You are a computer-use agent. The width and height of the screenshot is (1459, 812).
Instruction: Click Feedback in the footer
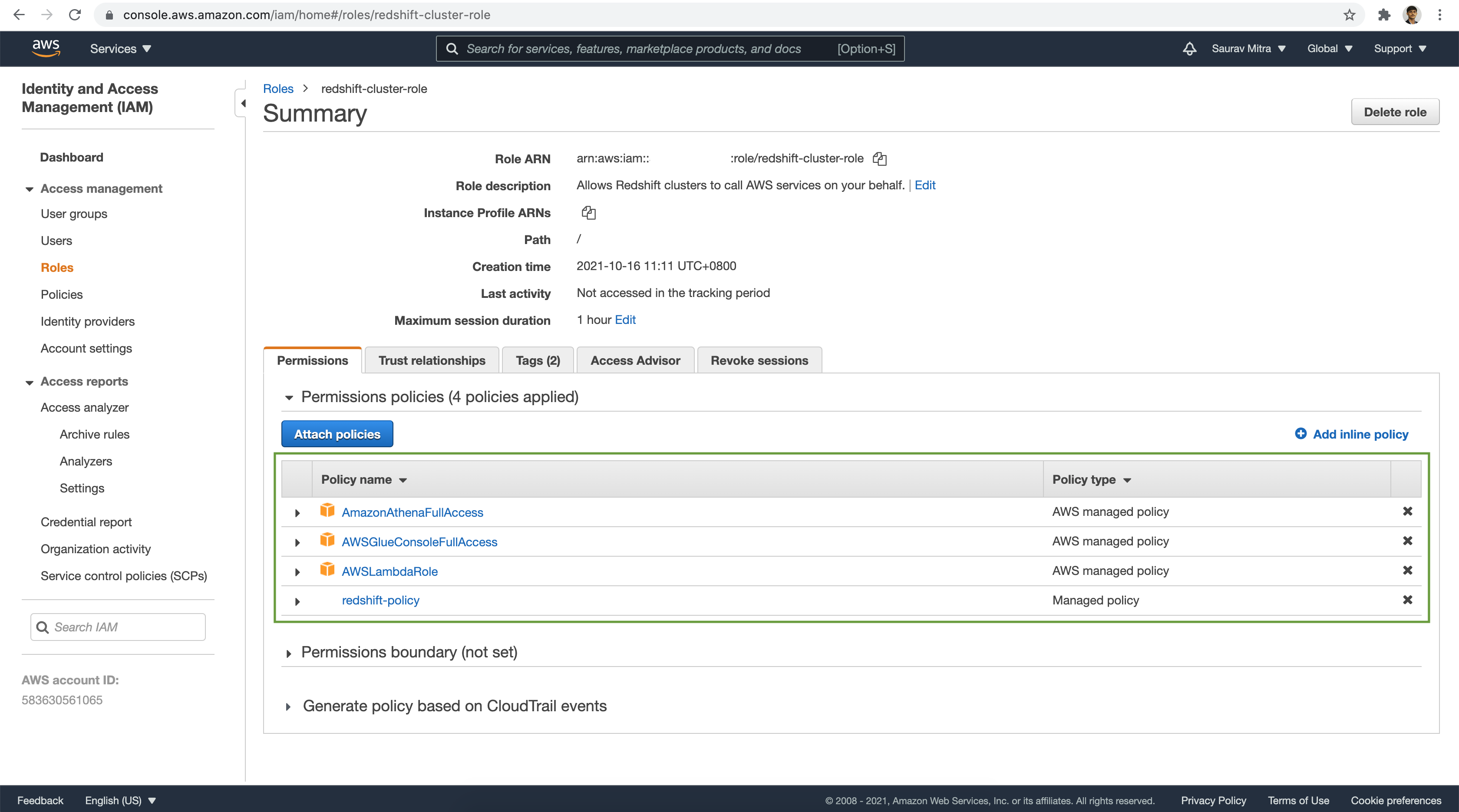[x=40, y=800]
